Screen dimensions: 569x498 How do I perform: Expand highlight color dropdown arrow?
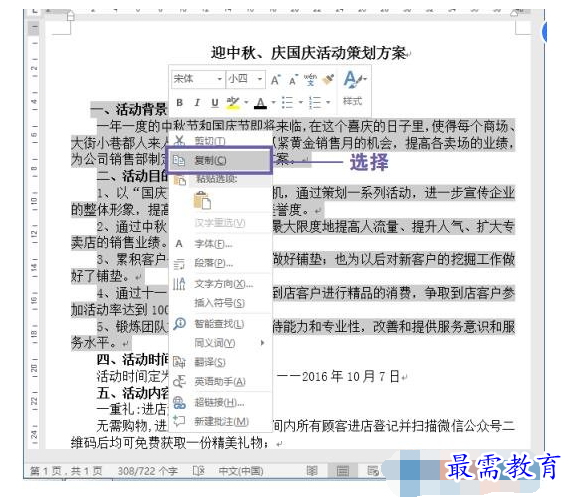[x=246, y=103]
